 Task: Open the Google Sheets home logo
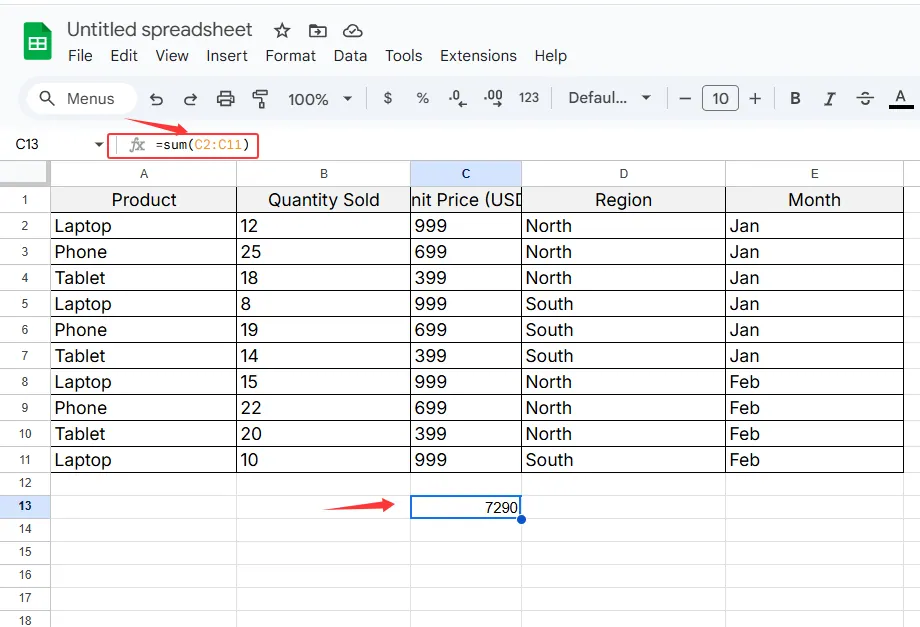tap(38, 43)
